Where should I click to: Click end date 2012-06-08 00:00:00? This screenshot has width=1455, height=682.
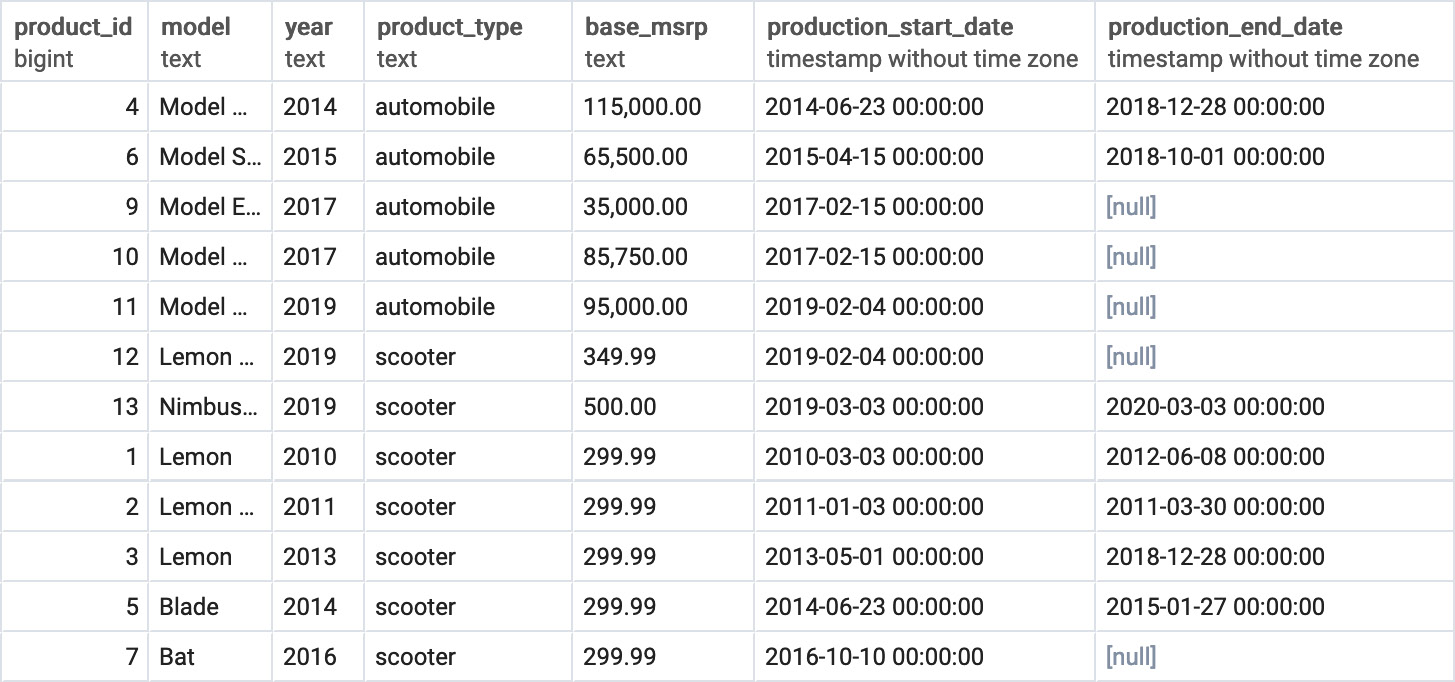point(1275,456)
